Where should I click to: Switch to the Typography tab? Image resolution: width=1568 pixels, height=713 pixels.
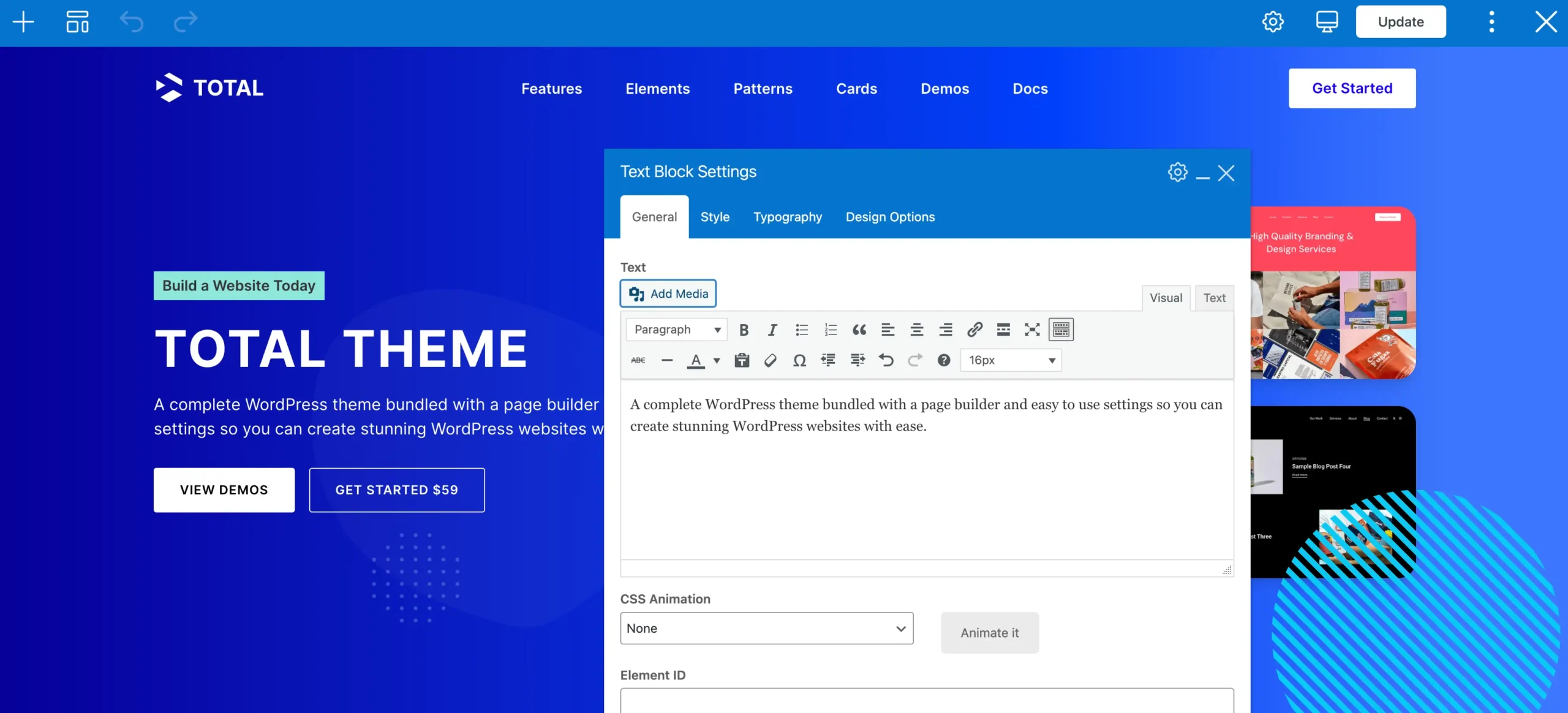click(788, 217)
